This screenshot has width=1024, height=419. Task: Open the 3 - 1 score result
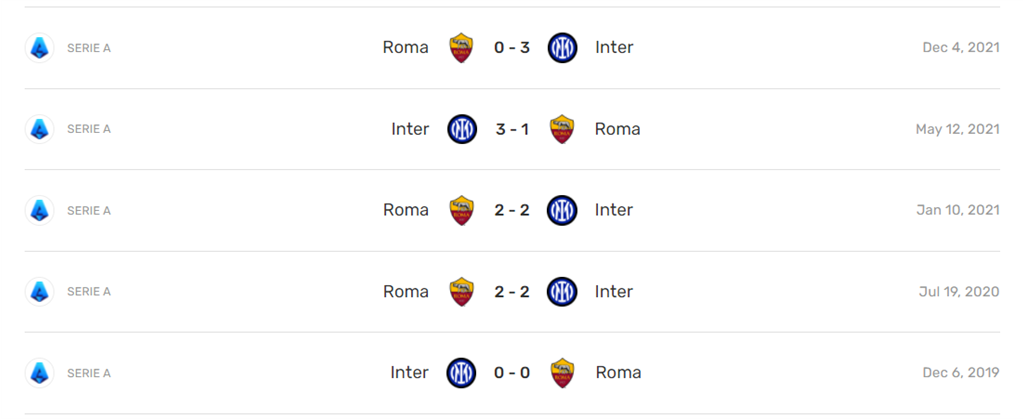[512, 129]
